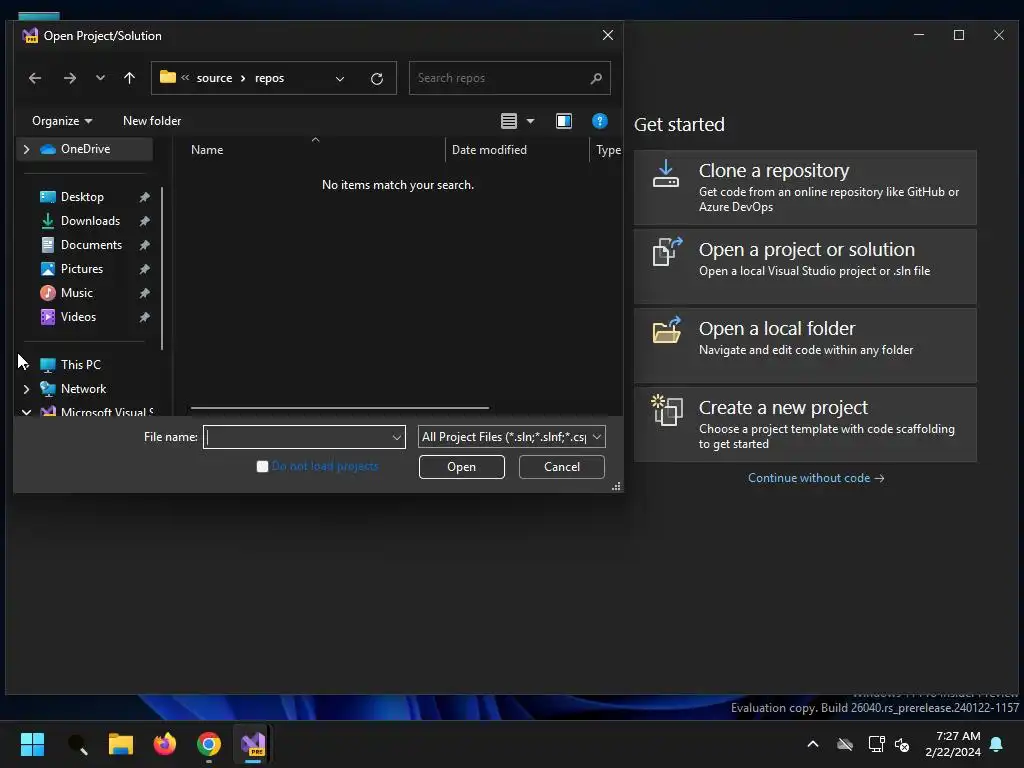This screenshot has height=768, width=1024.
Task: Click the pin icon beside Downloads
Action: coord(144,221)
